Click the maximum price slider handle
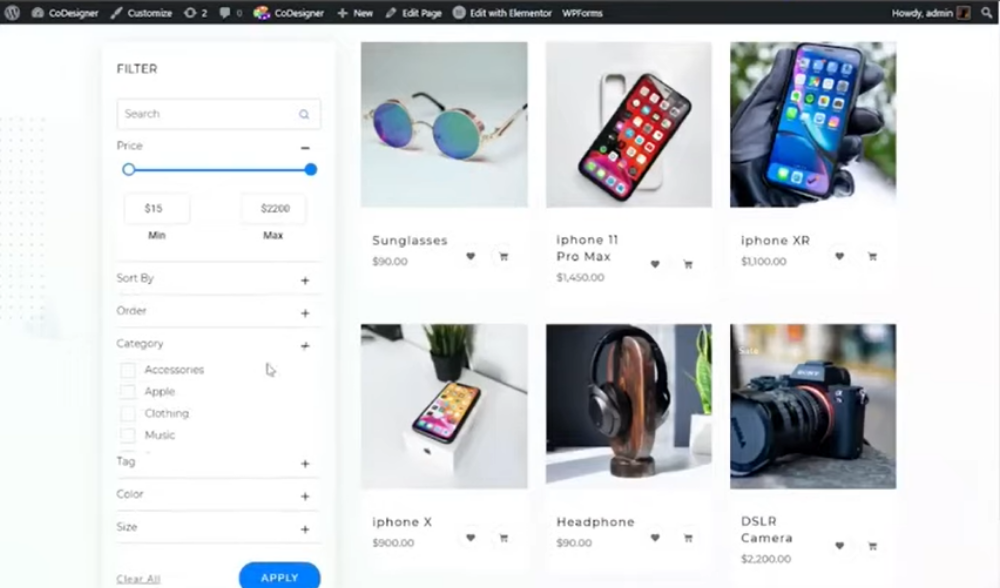This screenshot has height=588, width=1000. (311, 170)
